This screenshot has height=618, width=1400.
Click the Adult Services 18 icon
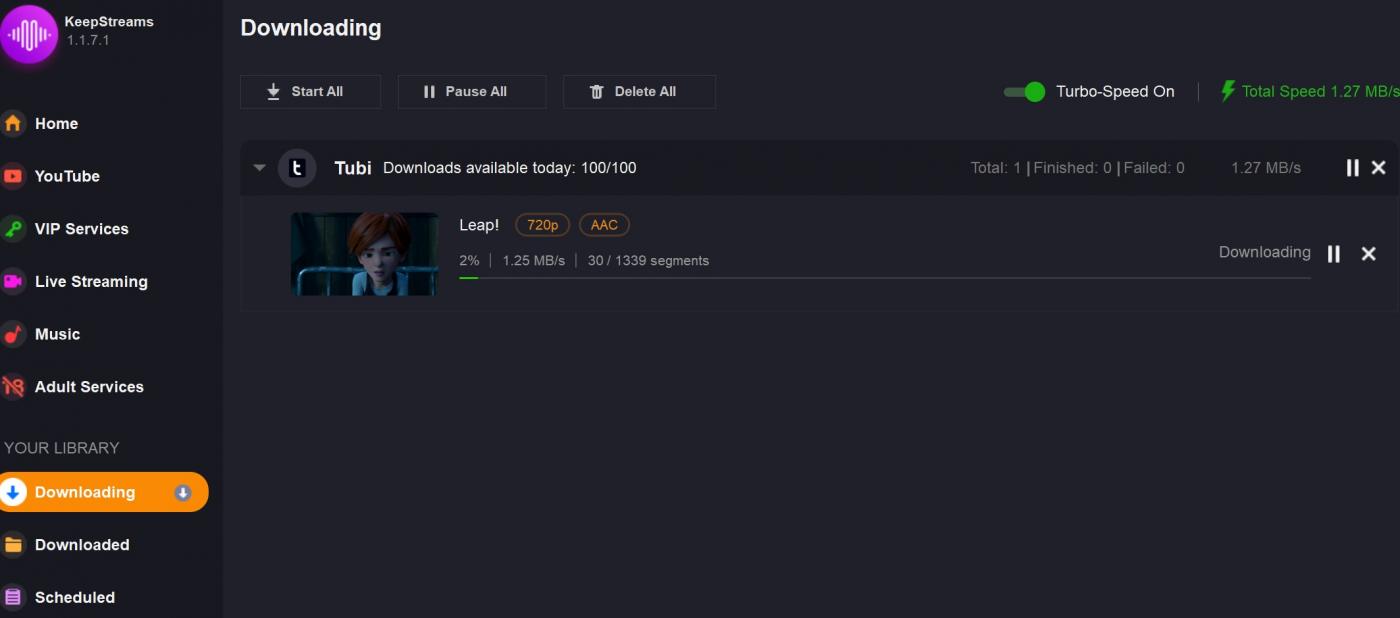tap(12, 387)
